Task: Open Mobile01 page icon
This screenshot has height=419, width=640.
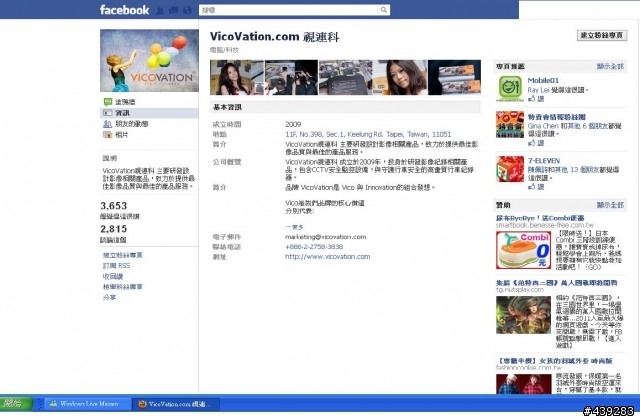Action: pos(510,88)
